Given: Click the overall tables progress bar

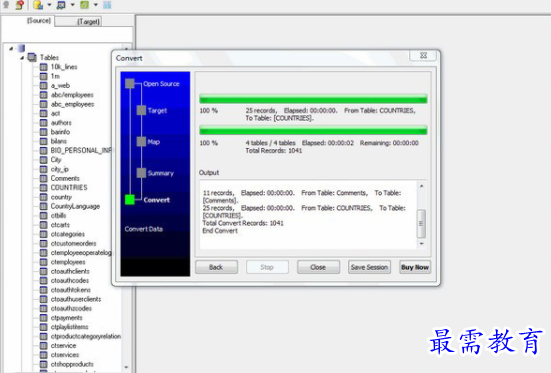Looking at the screenshot, I should [x=313, y=130].
